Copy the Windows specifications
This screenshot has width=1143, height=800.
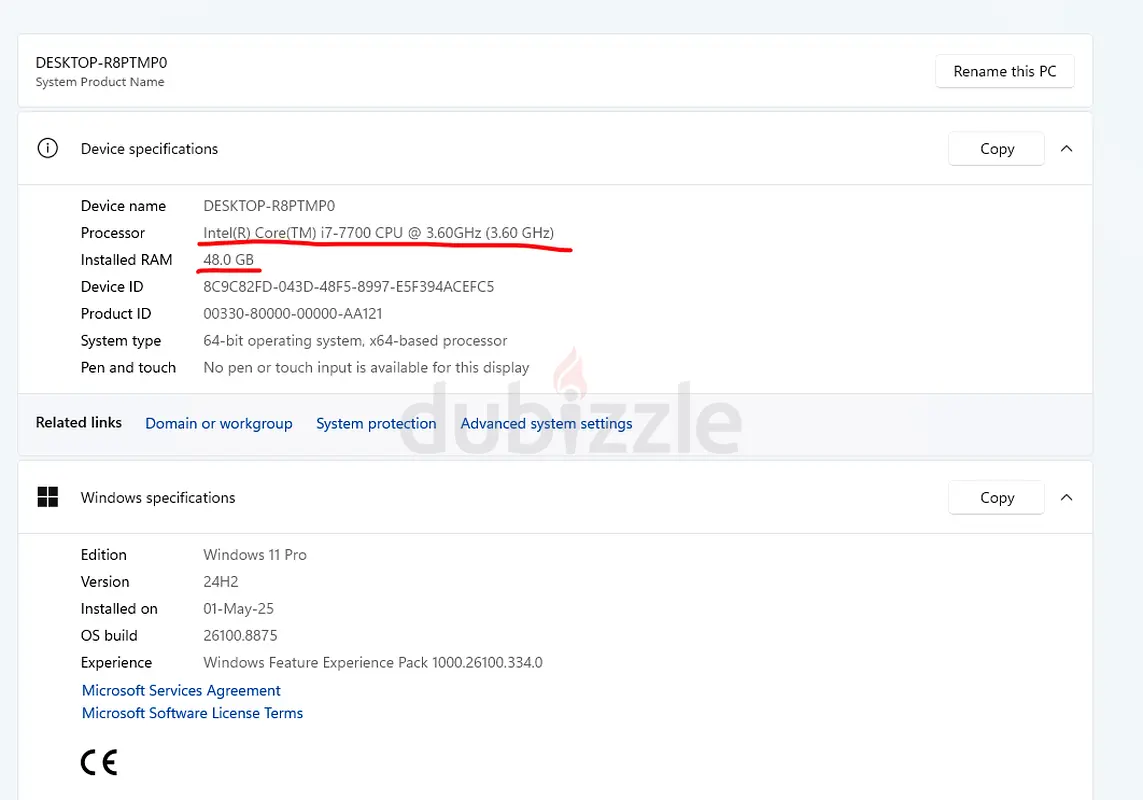(996, 497)
